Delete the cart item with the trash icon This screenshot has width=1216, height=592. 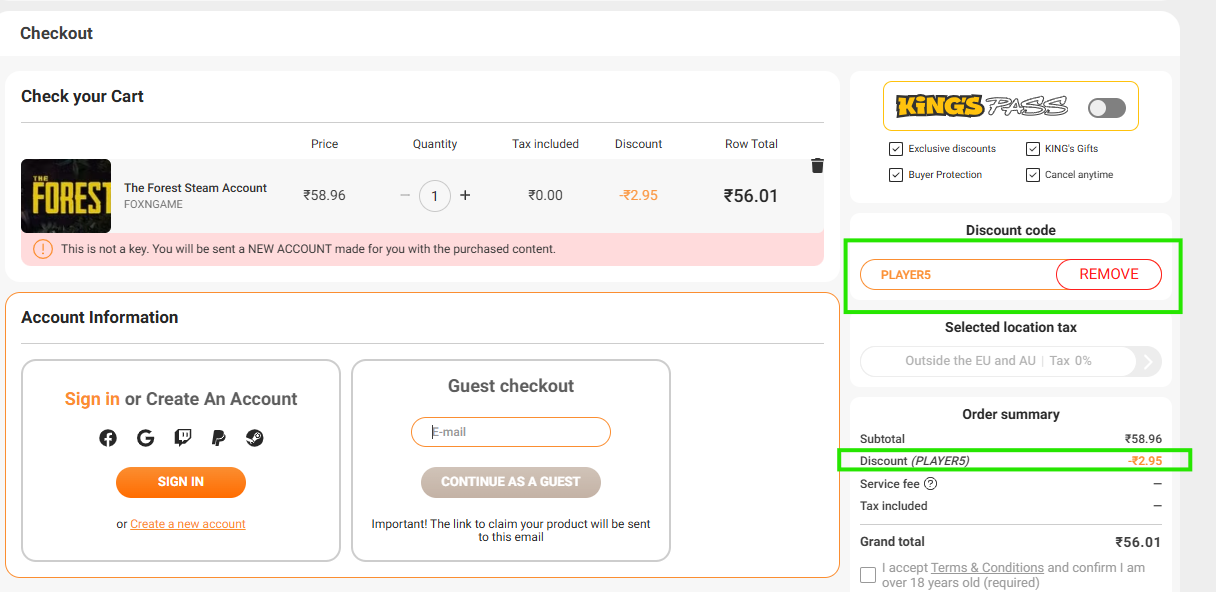coord(817,165)
